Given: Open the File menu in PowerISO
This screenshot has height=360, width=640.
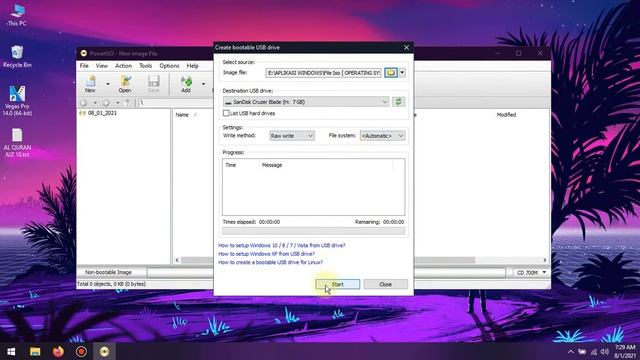Looking at the screenshot, I should click(84, 66).
